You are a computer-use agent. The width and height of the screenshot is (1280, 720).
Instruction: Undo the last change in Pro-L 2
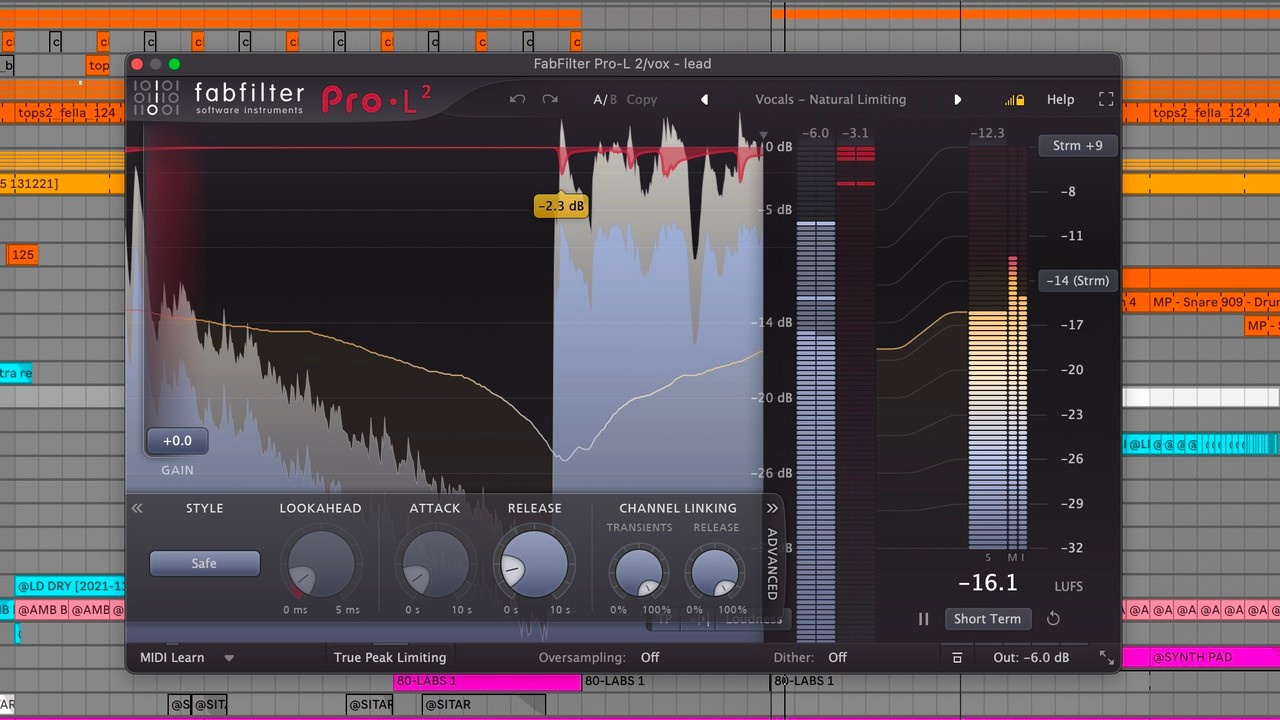tap(517, 99)
